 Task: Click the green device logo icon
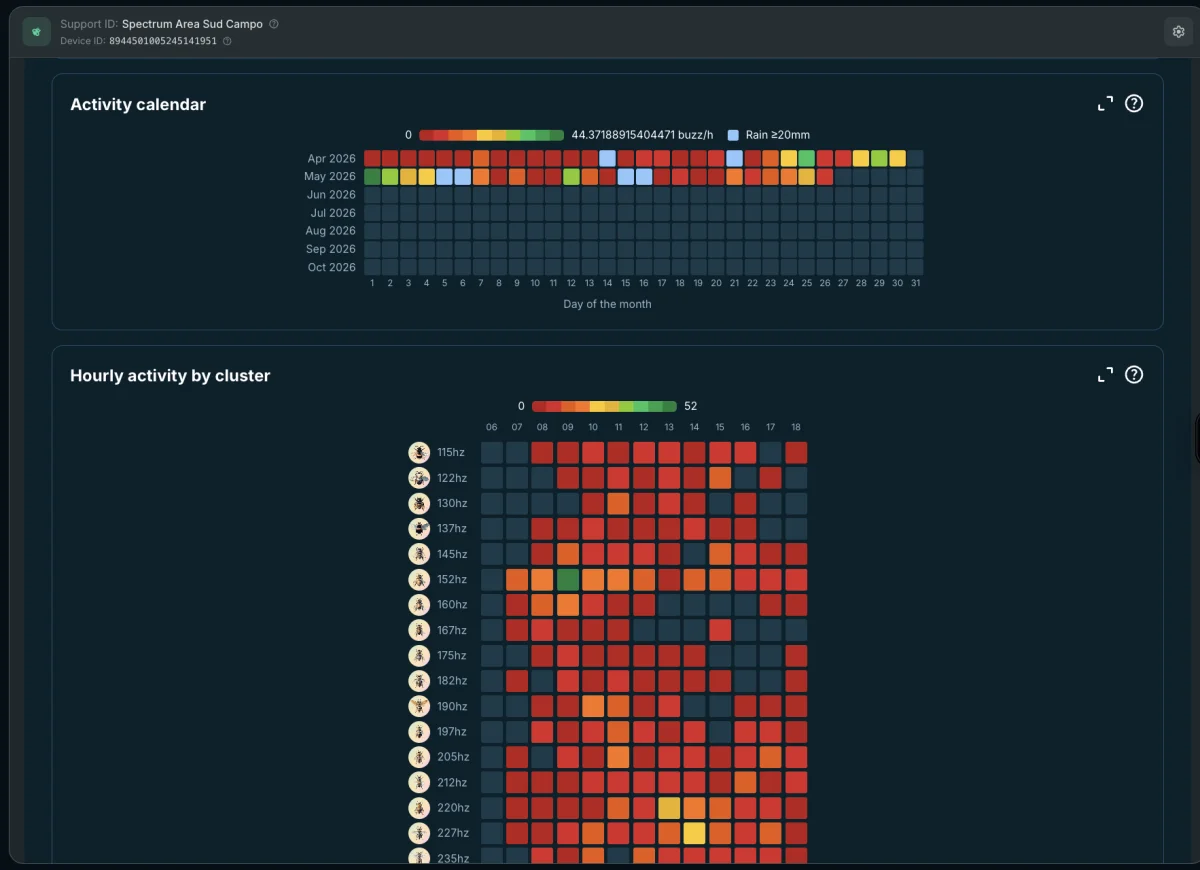coord(37,32)
